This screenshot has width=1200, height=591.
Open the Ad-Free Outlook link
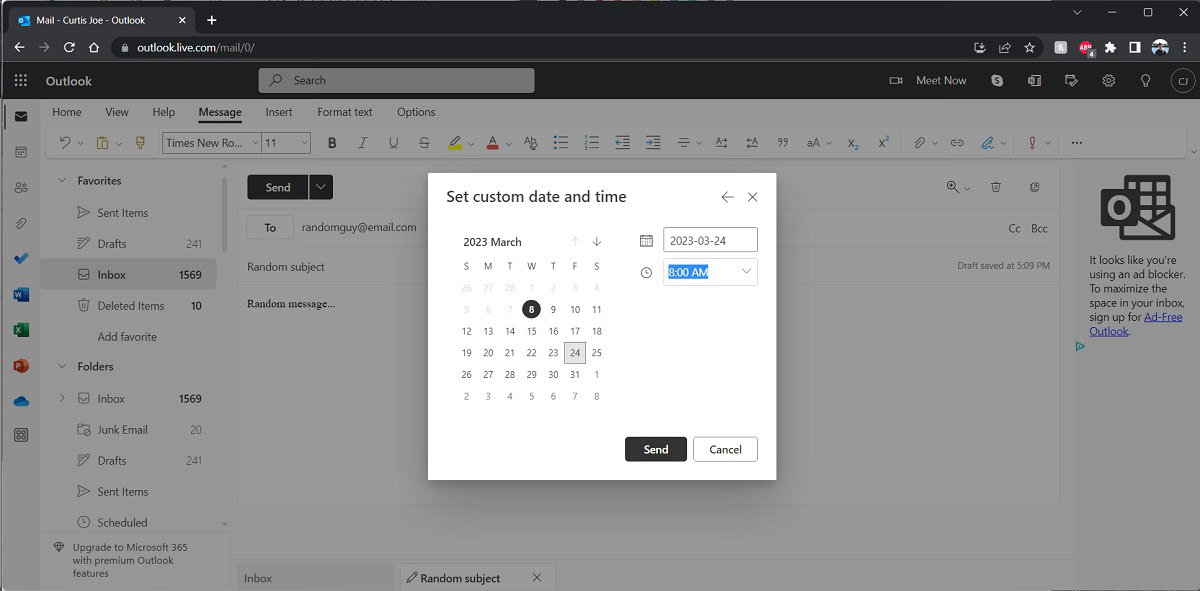pos(1136,324)
